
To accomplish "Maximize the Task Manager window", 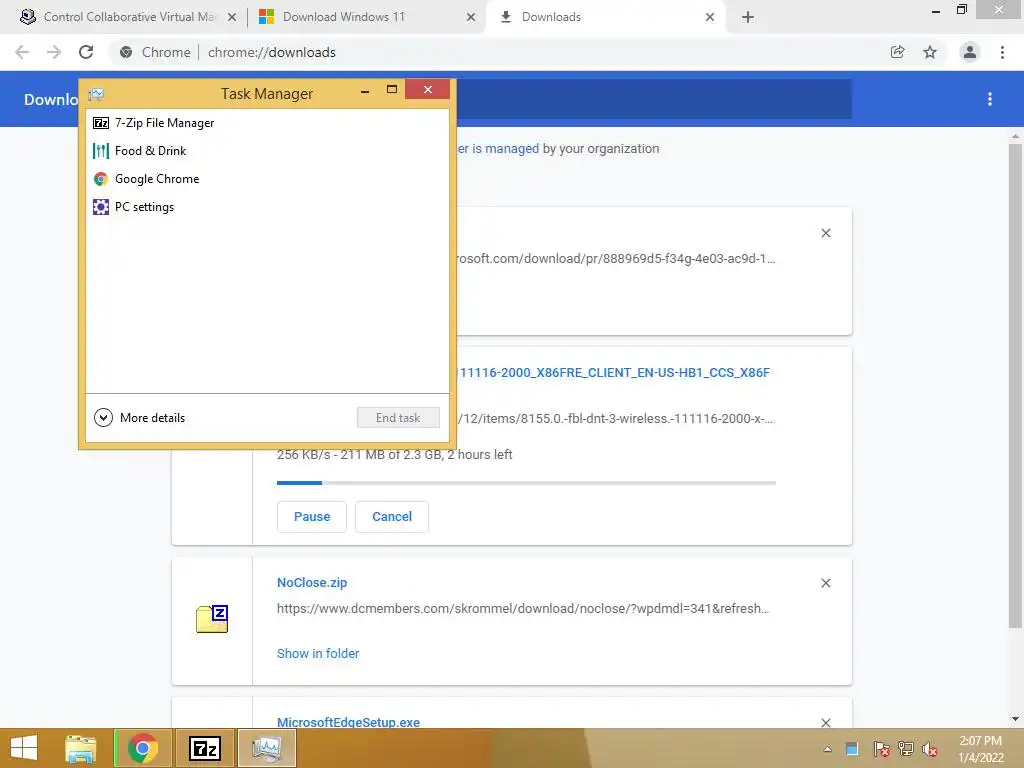I will (392, 89).
